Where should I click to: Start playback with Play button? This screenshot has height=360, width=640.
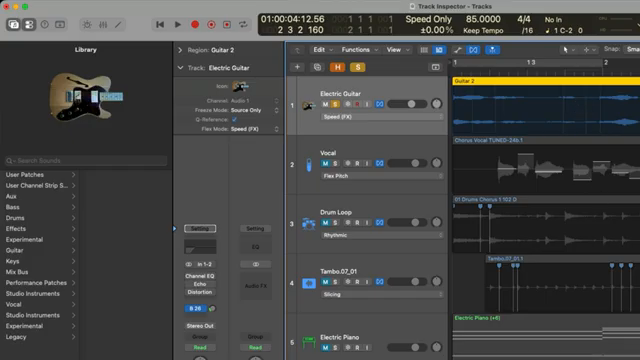[178, 24]
